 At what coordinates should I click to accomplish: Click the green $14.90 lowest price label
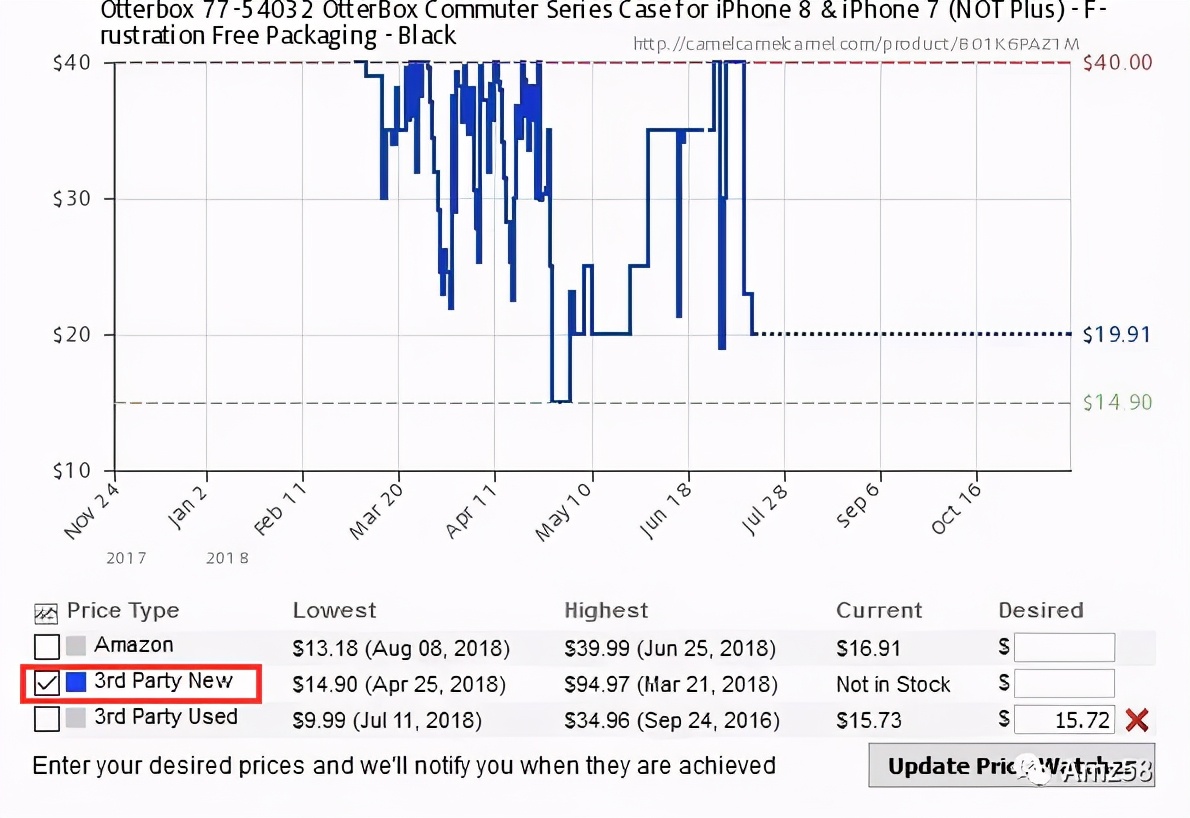[x=1117, y=403]
